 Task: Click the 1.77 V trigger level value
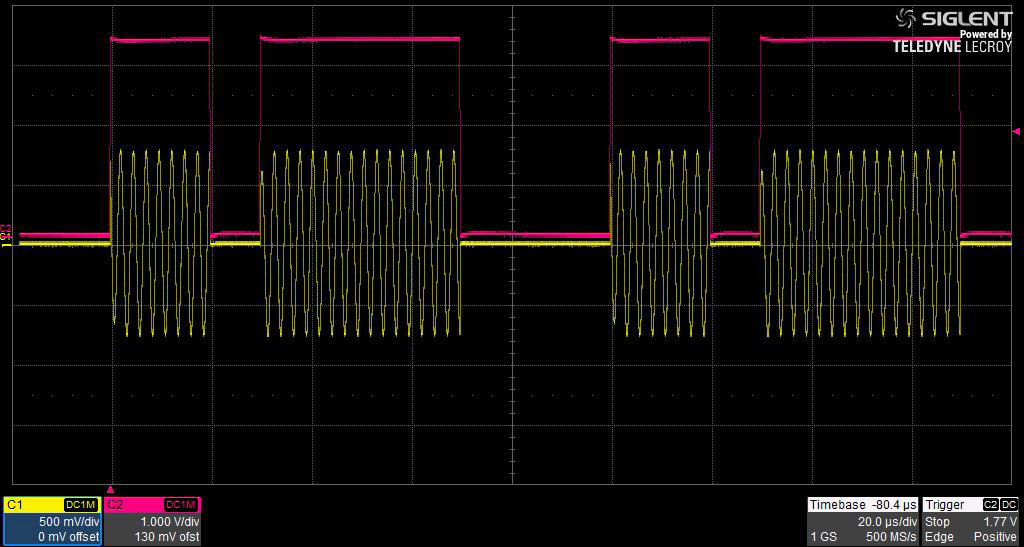click(x=999, y=522)
